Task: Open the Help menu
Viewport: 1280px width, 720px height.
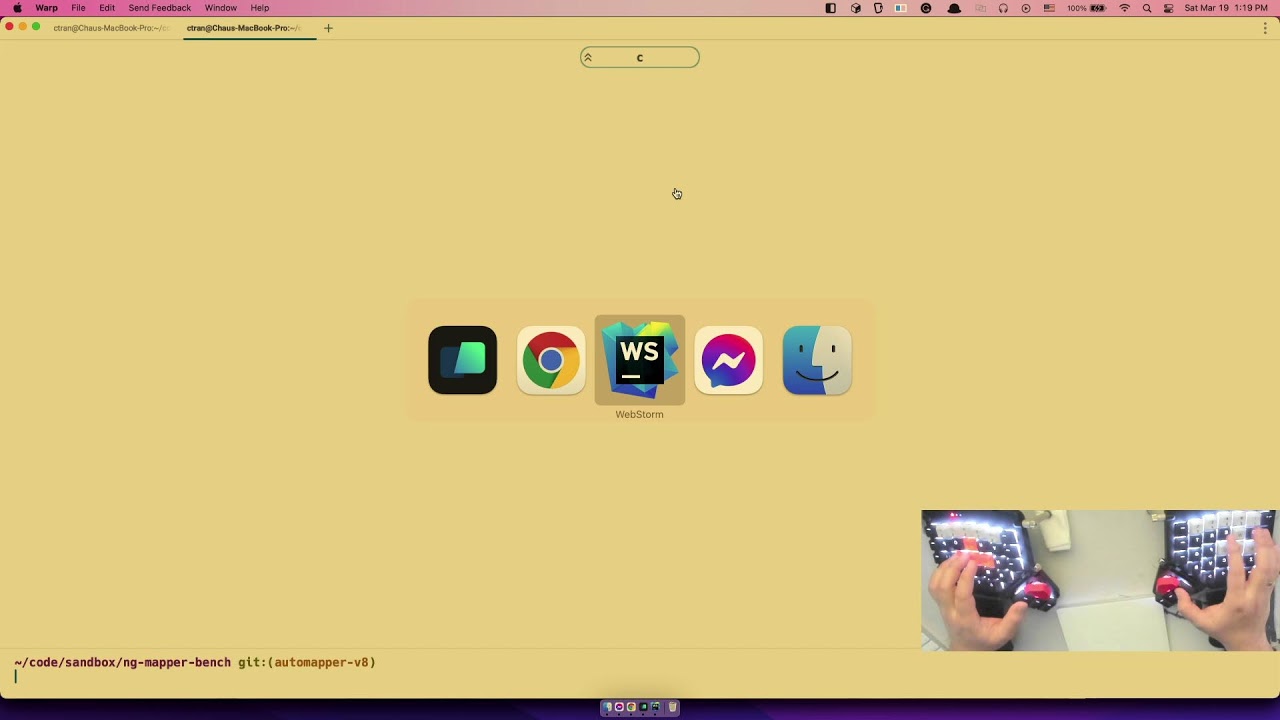Action: coord(260,8)
